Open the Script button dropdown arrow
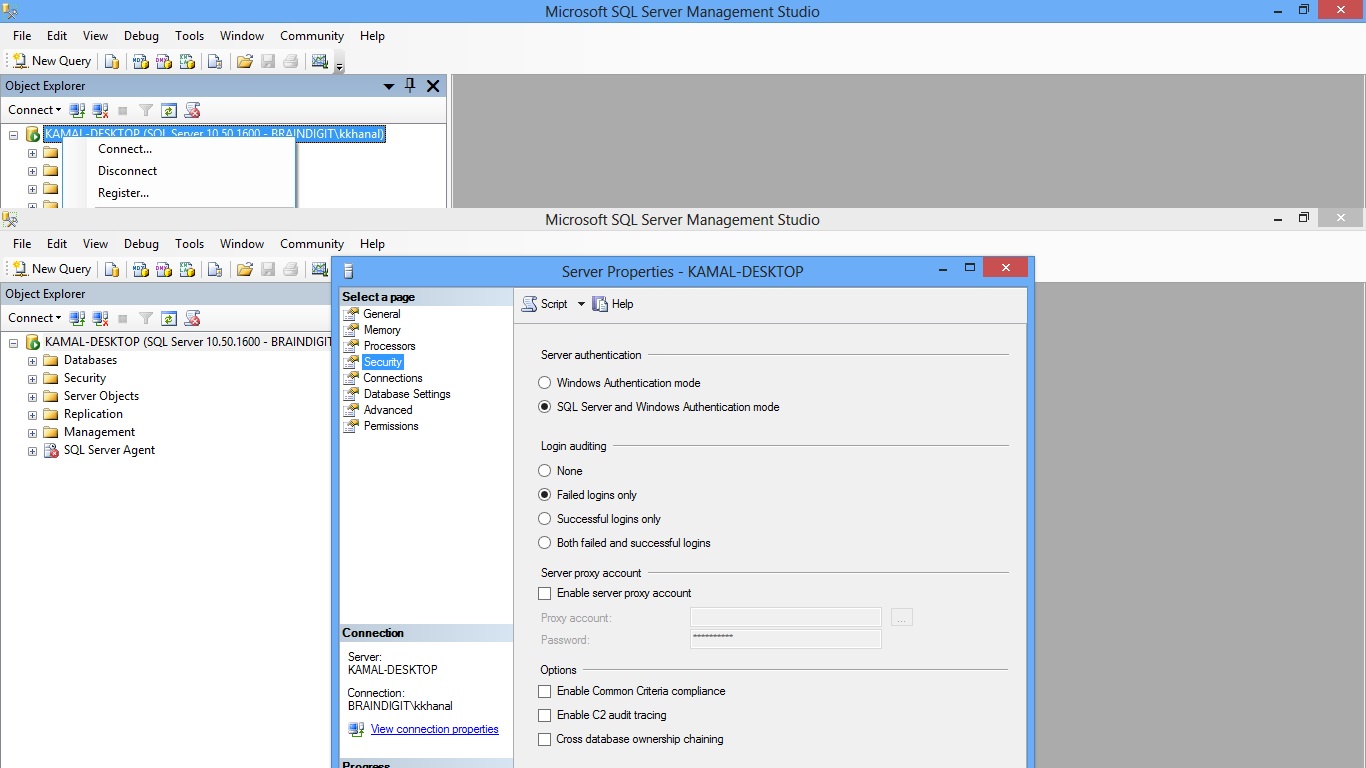 click(581, 304)
